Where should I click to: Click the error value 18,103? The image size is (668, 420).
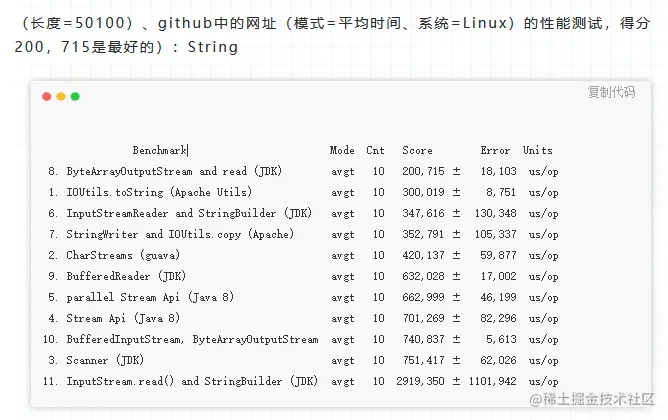498,171
